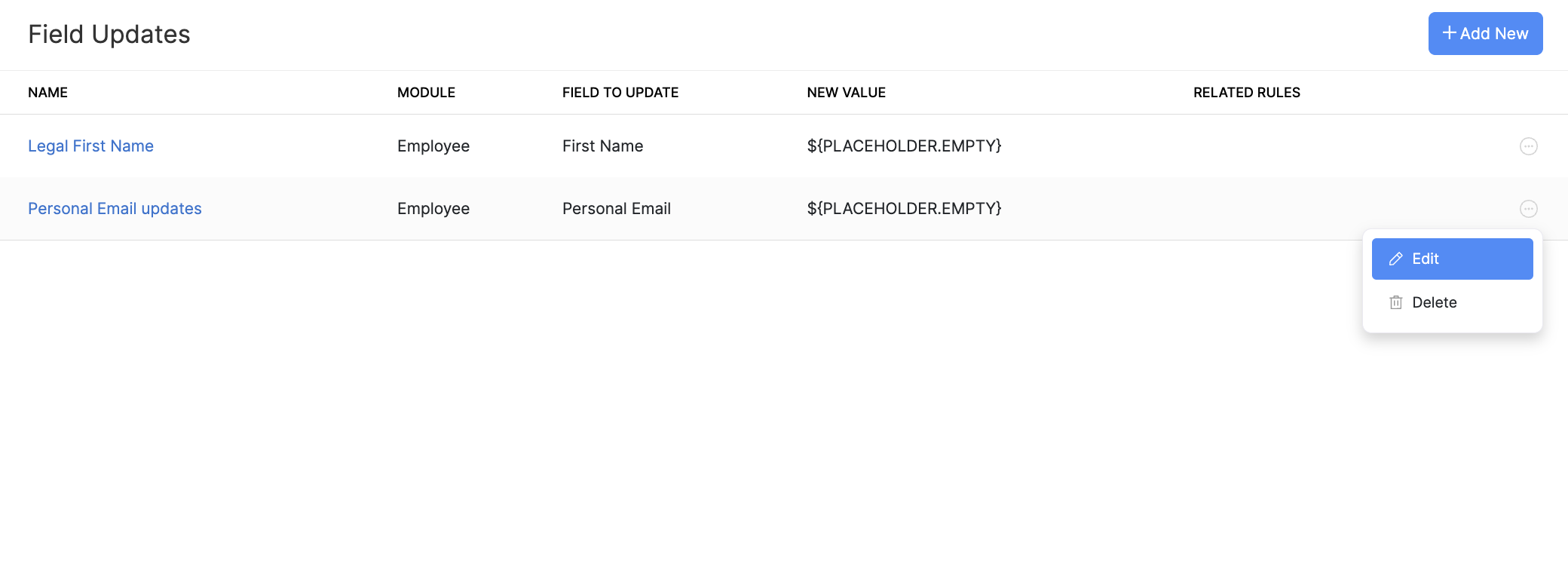Open the Personal Email updates link
The width and height of the screenshot is (1568, 579).
point(115,209)
